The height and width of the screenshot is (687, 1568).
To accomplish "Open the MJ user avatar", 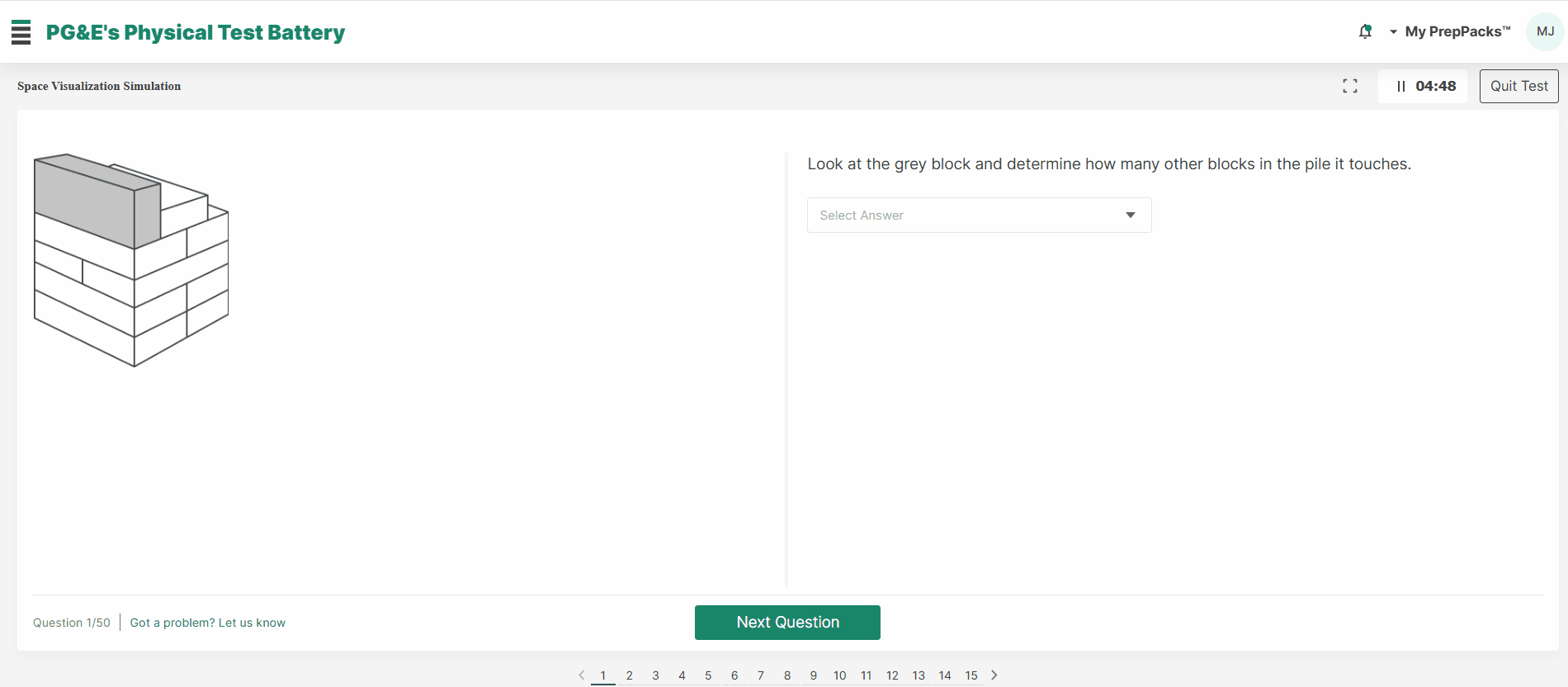I will click(1545, 31).
